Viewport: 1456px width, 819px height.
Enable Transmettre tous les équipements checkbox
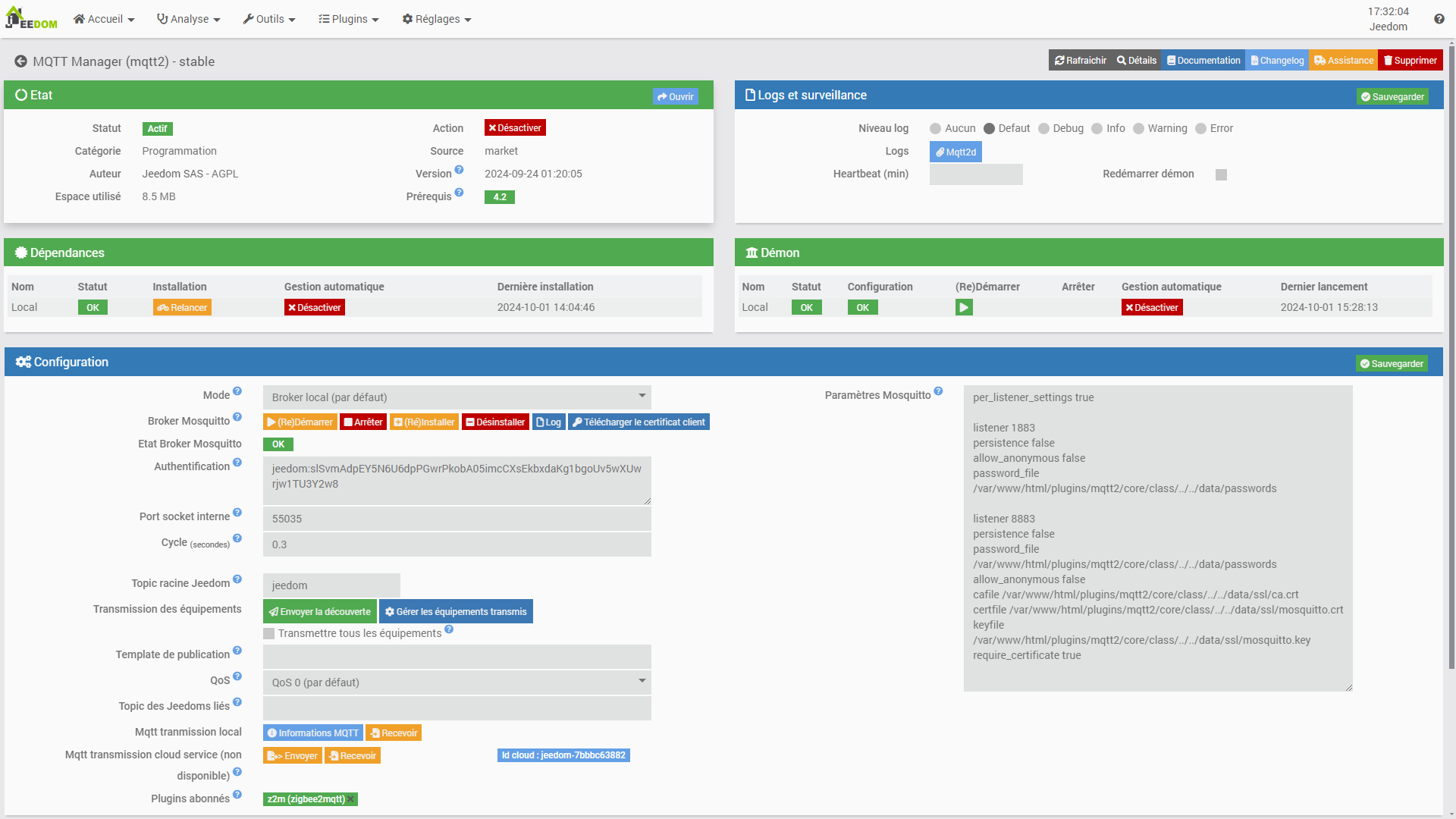point(269,634)
